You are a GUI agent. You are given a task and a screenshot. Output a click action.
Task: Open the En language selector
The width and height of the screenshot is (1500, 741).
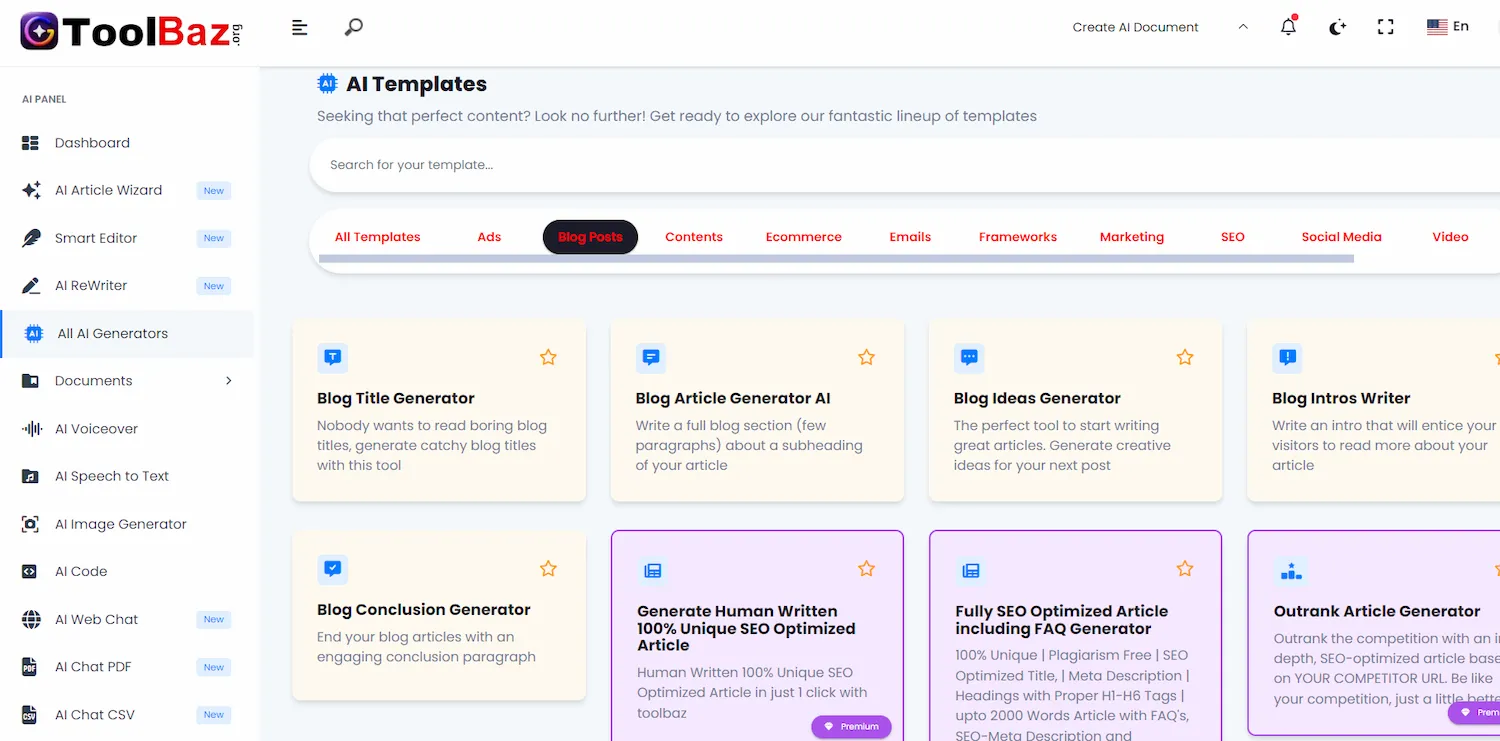click(x=1448, y=27)
